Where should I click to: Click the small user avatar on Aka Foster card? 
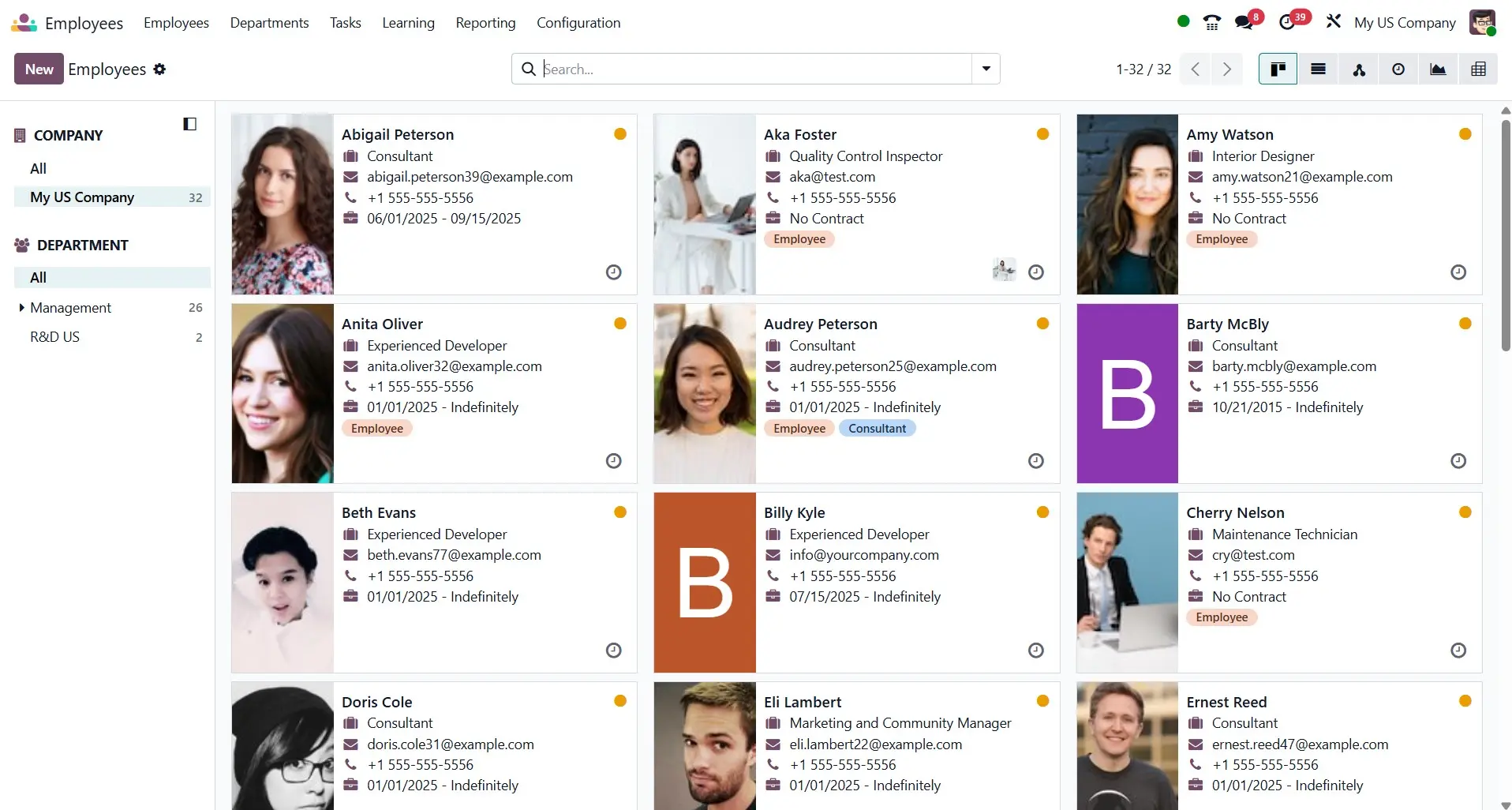[1004, 270]
